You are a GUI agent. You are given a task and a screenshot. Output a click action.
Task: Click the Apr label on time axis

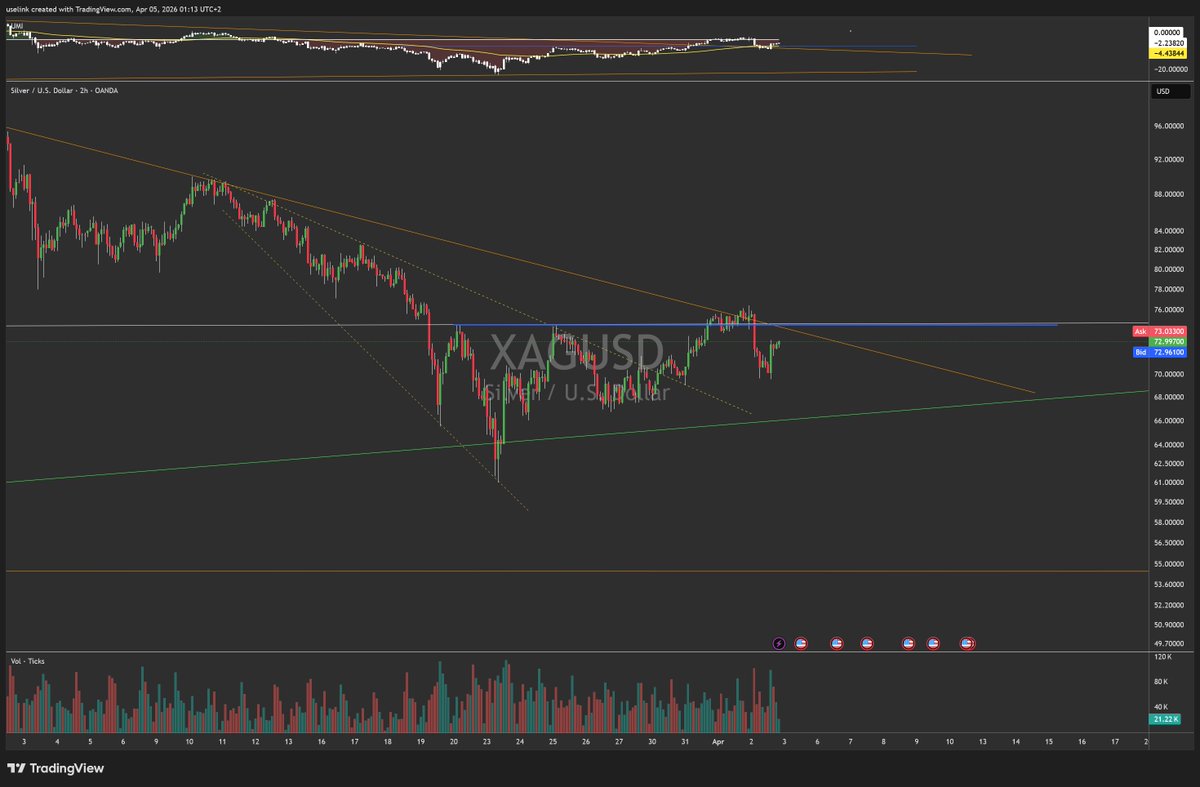[717, 742]
